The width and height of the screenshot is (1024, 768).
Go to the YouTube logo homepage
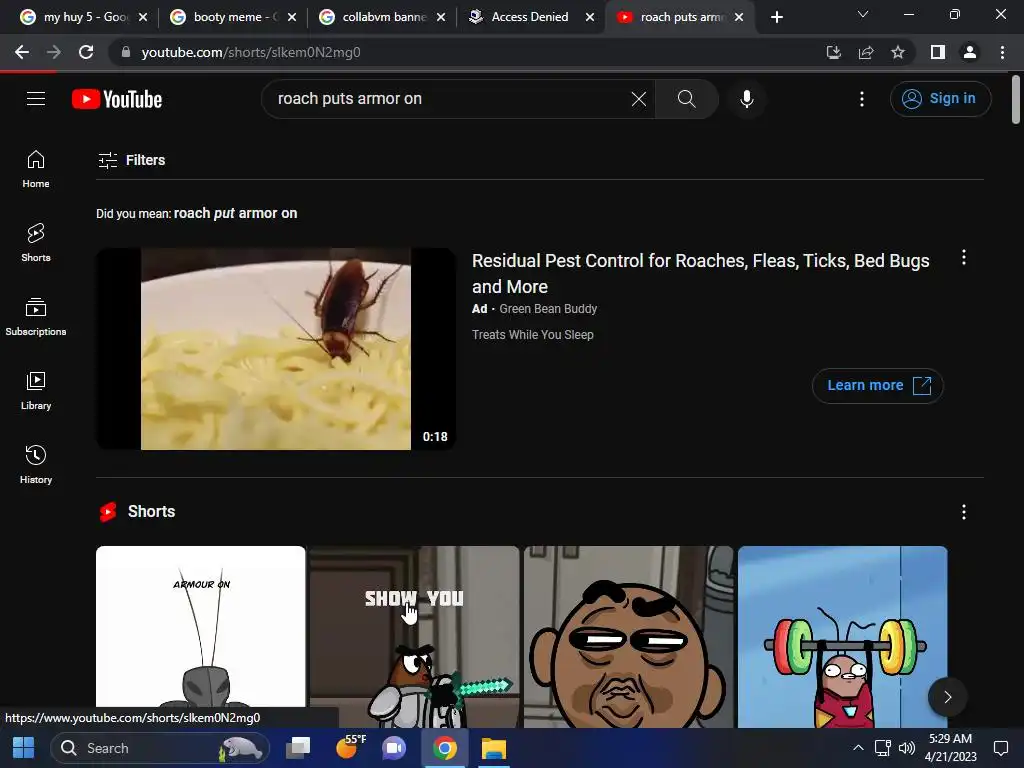(x=117, y=99)
